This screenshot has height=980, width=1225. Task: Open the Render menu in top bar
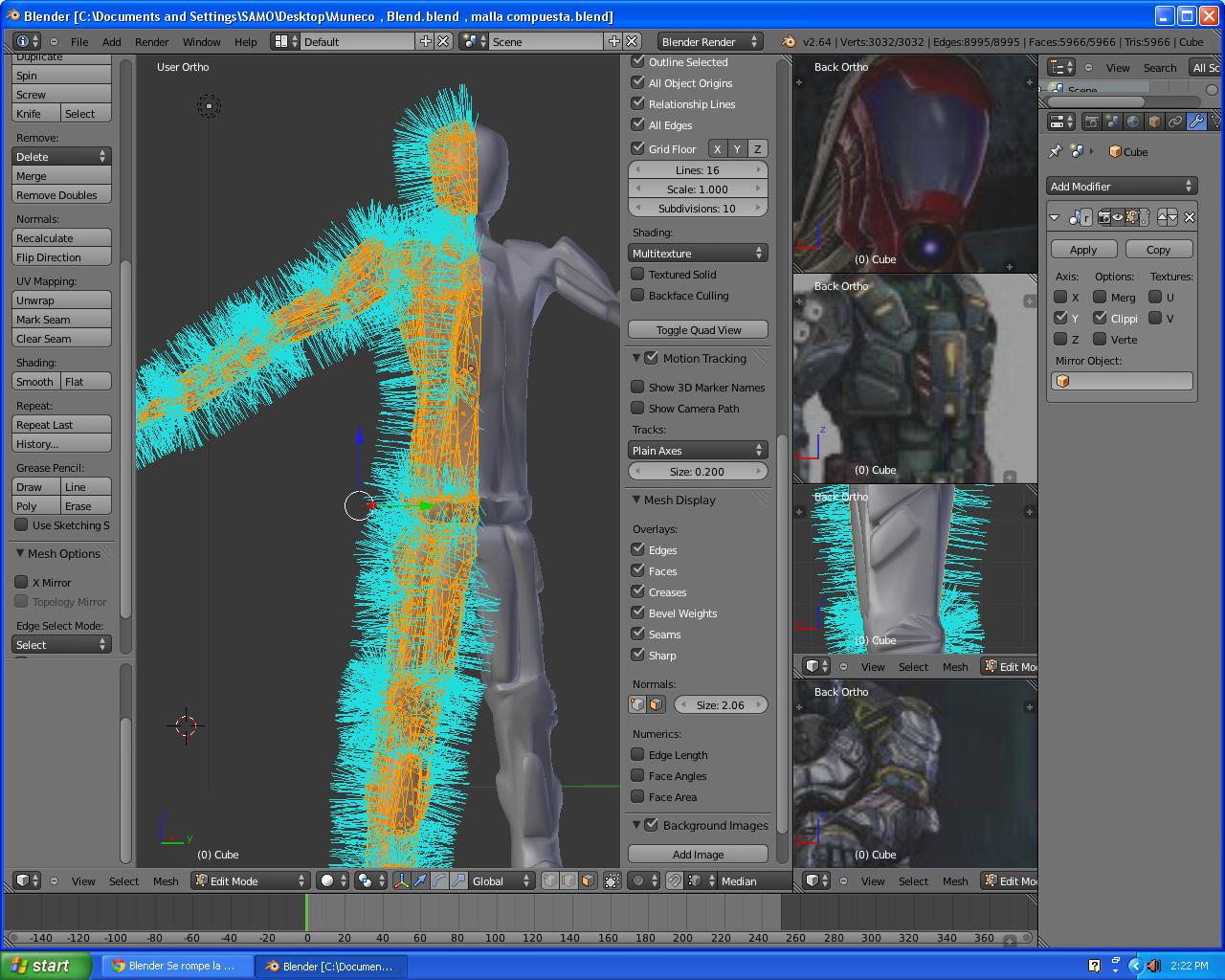(x=151, y=41)
